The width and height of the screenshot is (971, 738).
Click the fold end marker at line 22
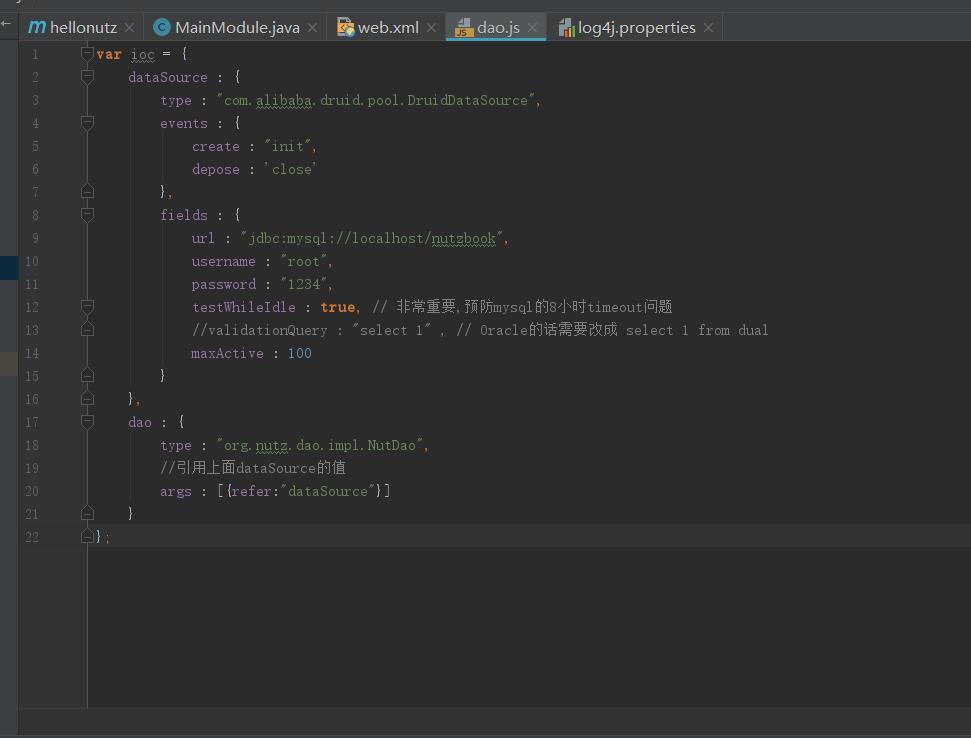[x=87, y=536]
